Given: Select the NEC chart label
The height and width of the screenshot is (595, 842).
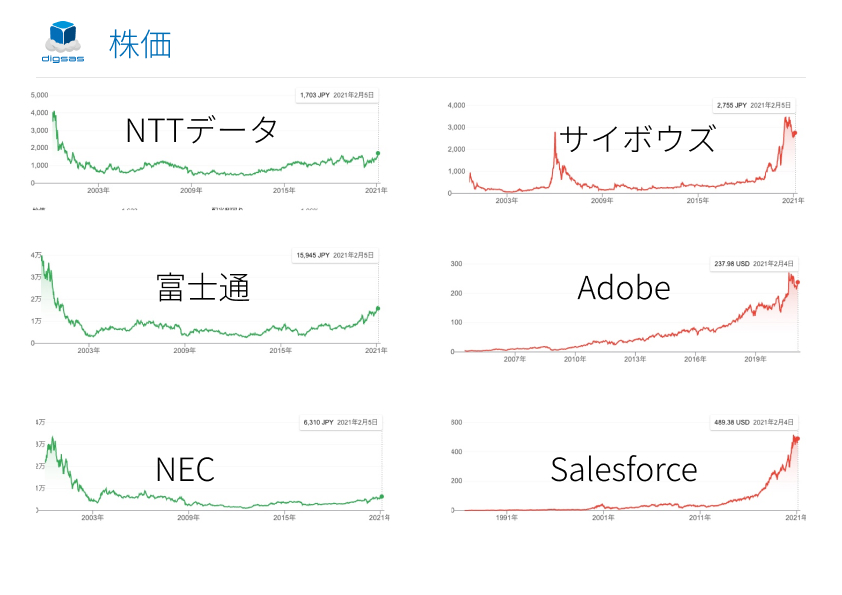Looking at the screenshot, I should coord(185,469).
